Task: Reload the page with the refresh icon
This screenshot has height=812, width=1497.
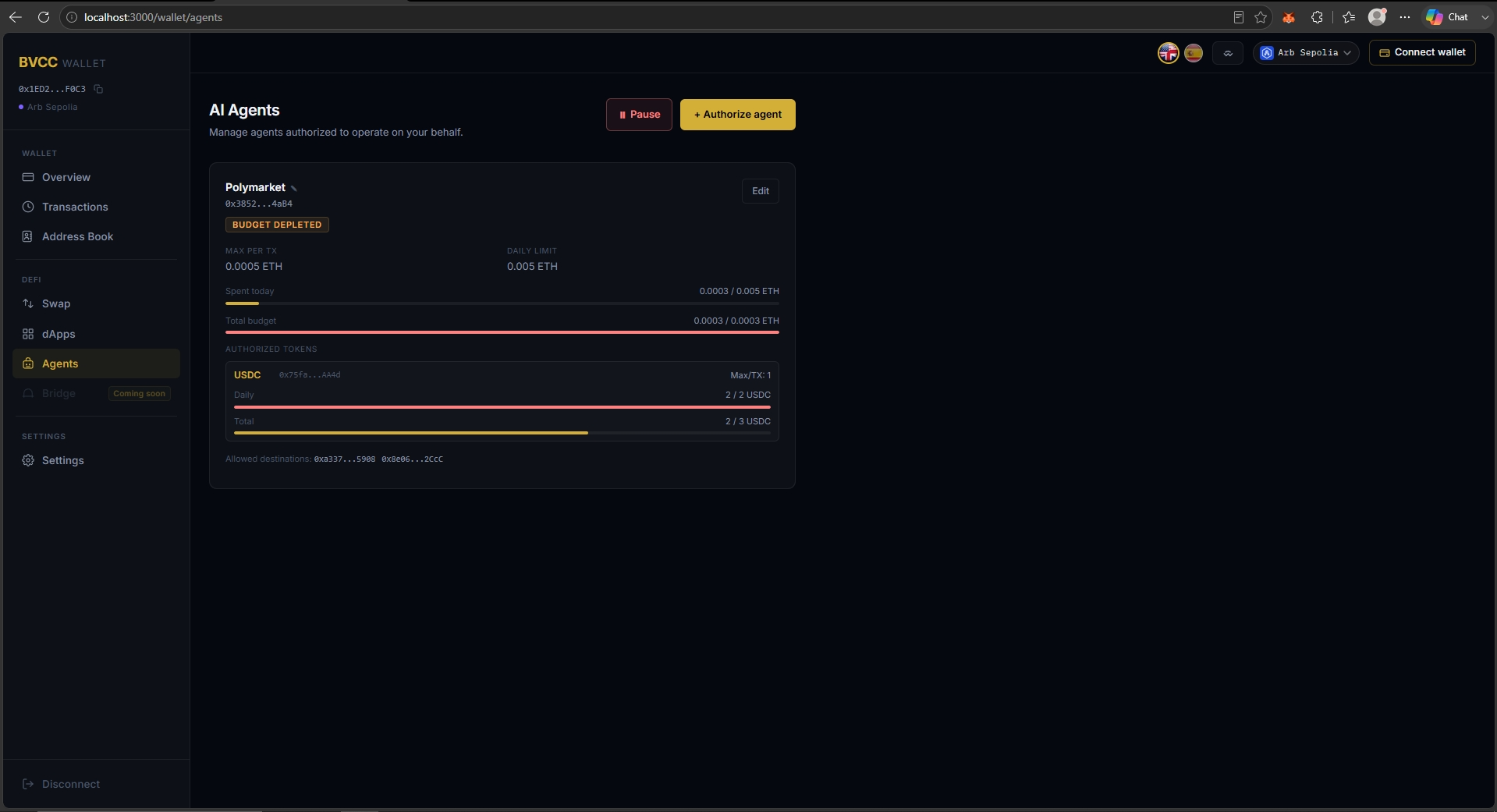Action: coord(44,17)
